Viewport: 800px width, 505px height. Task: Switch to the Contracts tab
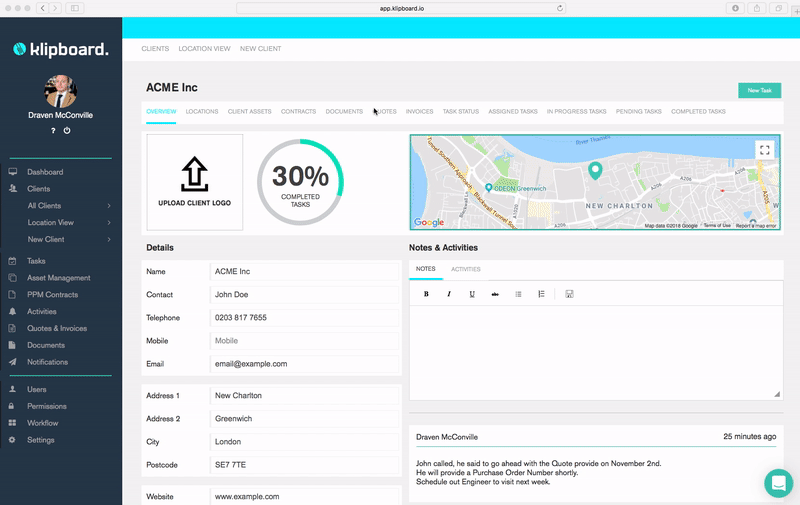(x=298, y=111)
